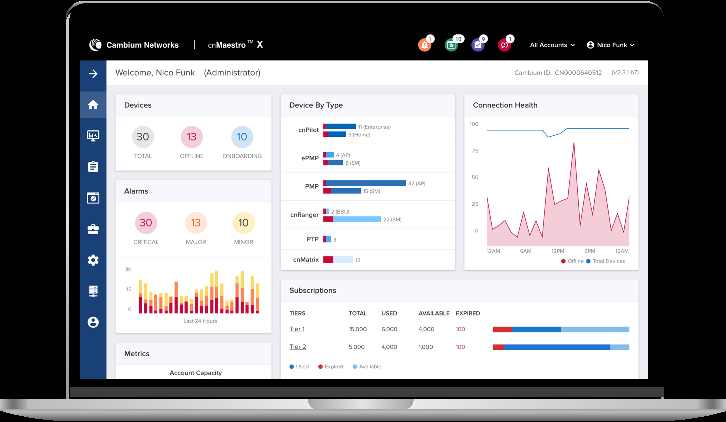726x422 pixels.
Task: Click the green notification icon with badge 10
Action: (452, 45)
